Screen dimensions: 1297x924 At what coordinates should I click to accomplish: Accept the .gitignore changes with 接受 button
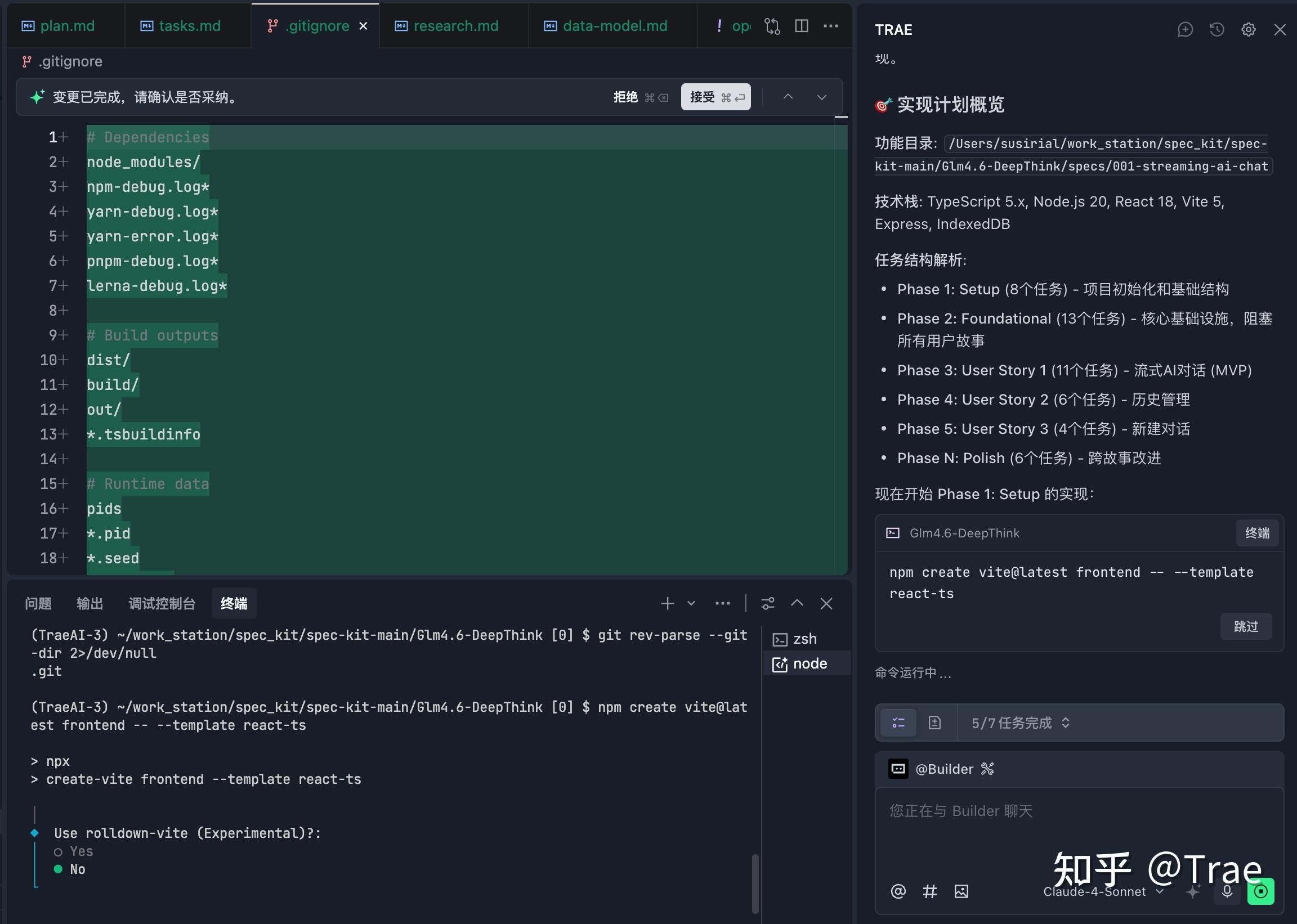click(x=715, y=97)
